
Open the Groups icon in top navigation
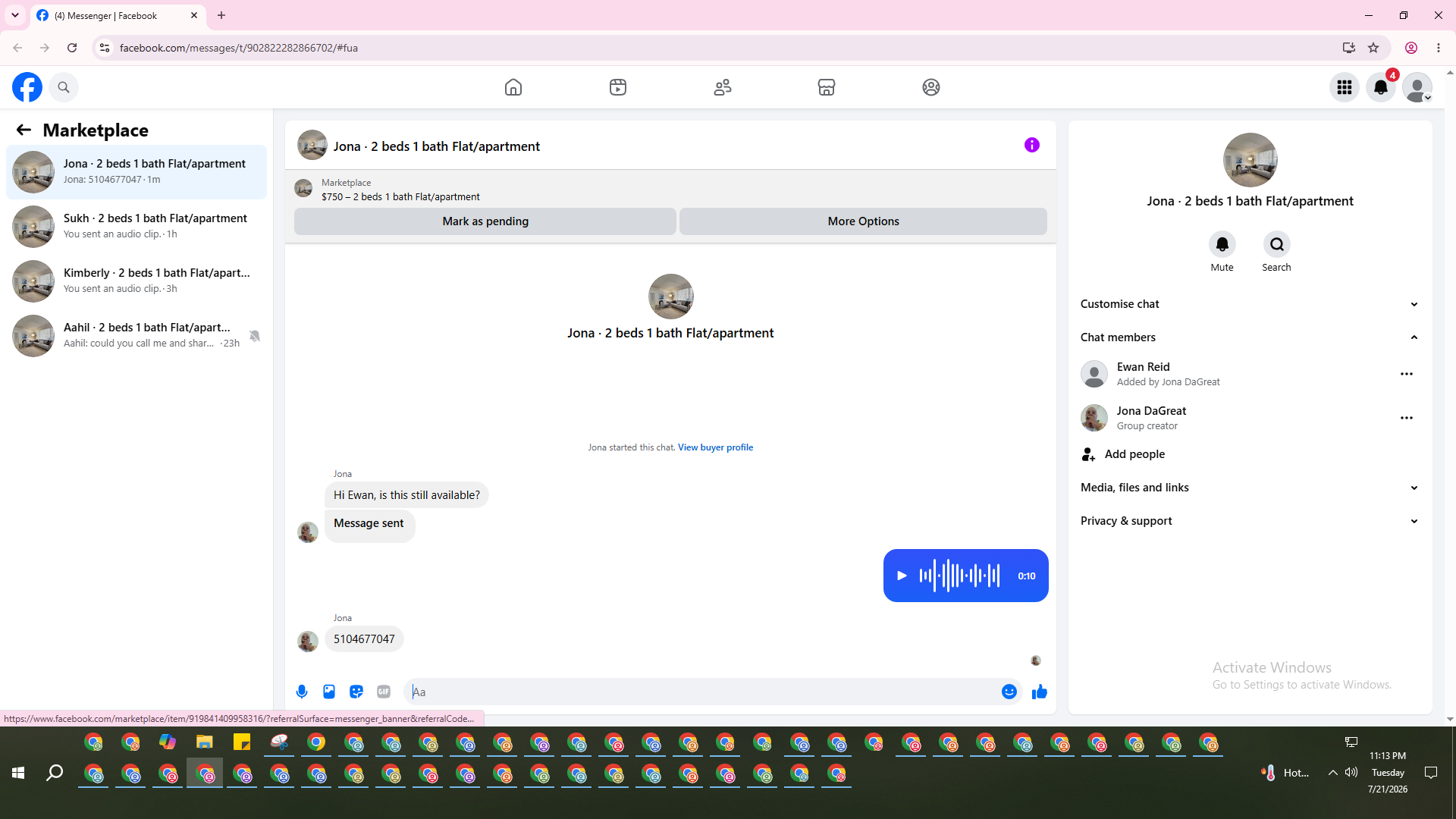point(931,87)
